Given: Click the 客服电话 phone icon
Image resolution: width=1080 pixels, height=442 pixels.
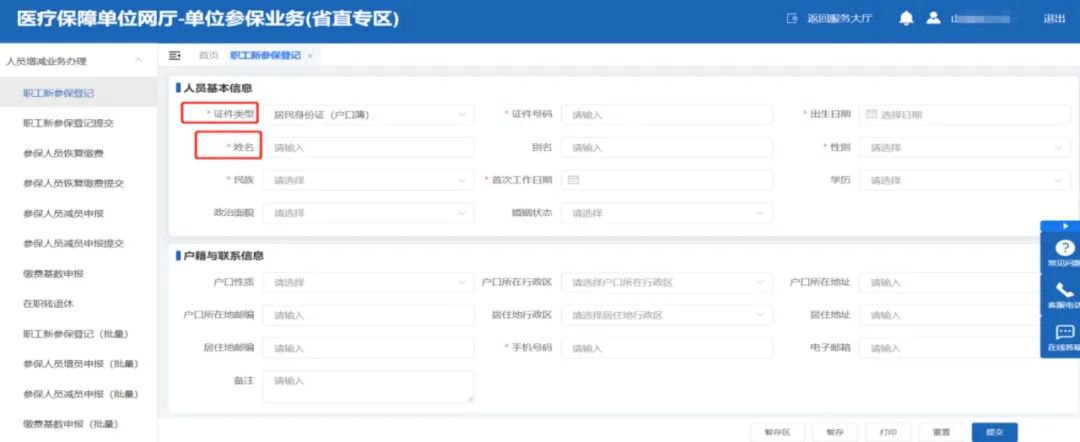Looking at the screenshot, I should (1064, 291).
